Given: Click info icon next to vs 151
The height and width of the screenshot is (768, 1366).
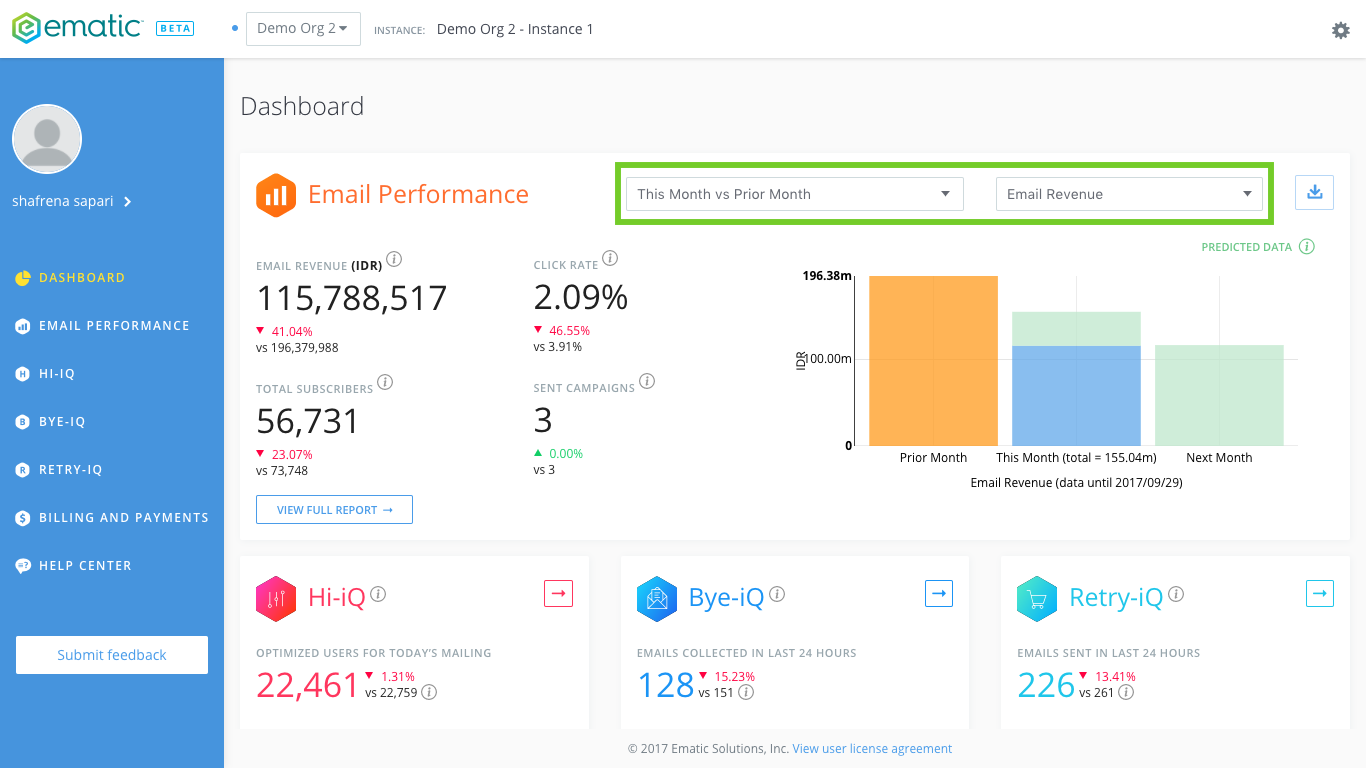Looking at the screenshot, I should (746, 692).
